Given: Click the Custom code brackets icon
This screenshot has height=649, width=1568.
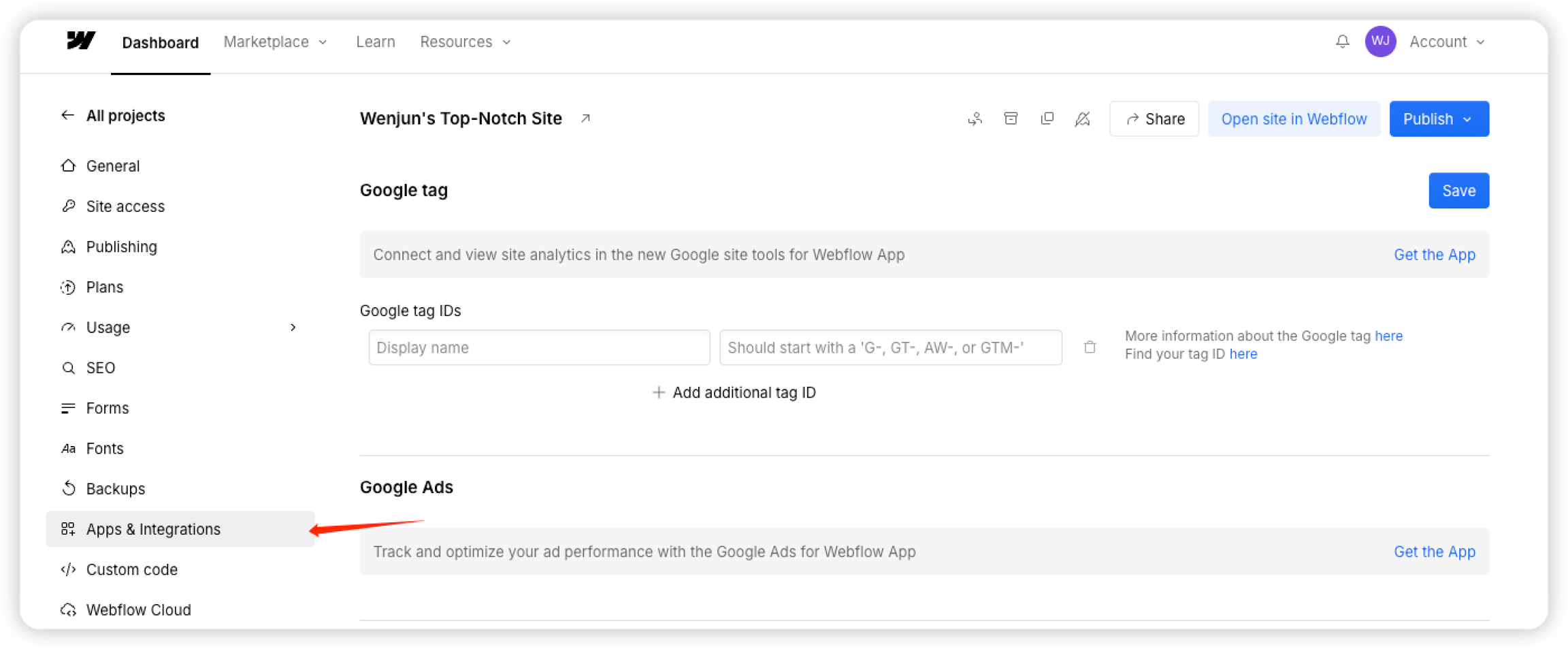Looking at the screenshot, I should pyautogui.click(x=68, y=569).
